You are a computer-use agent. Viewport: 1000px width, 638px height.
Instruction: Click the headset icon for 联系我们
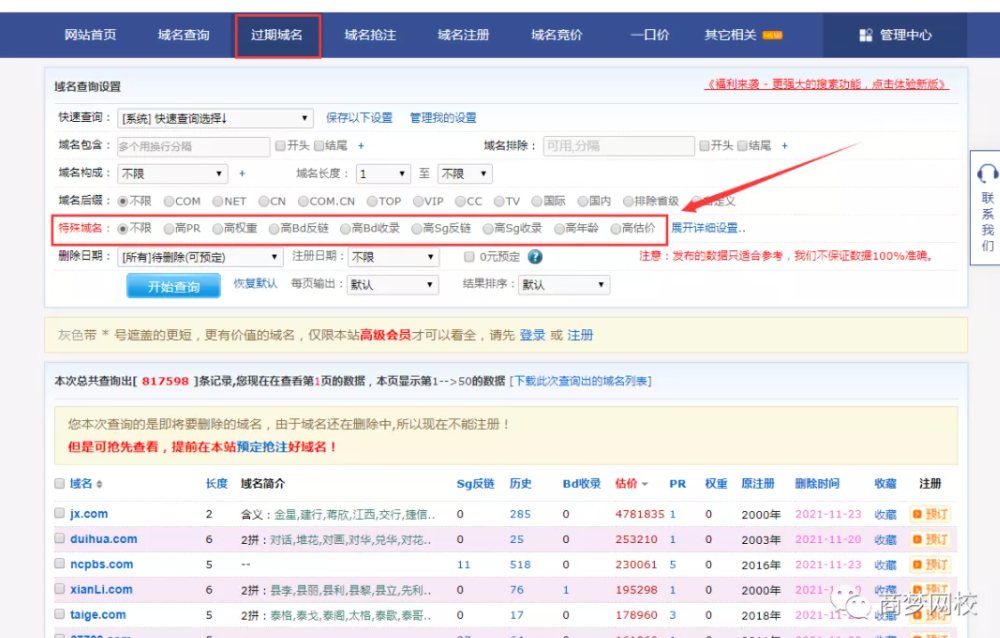click(x=987, y=173)
